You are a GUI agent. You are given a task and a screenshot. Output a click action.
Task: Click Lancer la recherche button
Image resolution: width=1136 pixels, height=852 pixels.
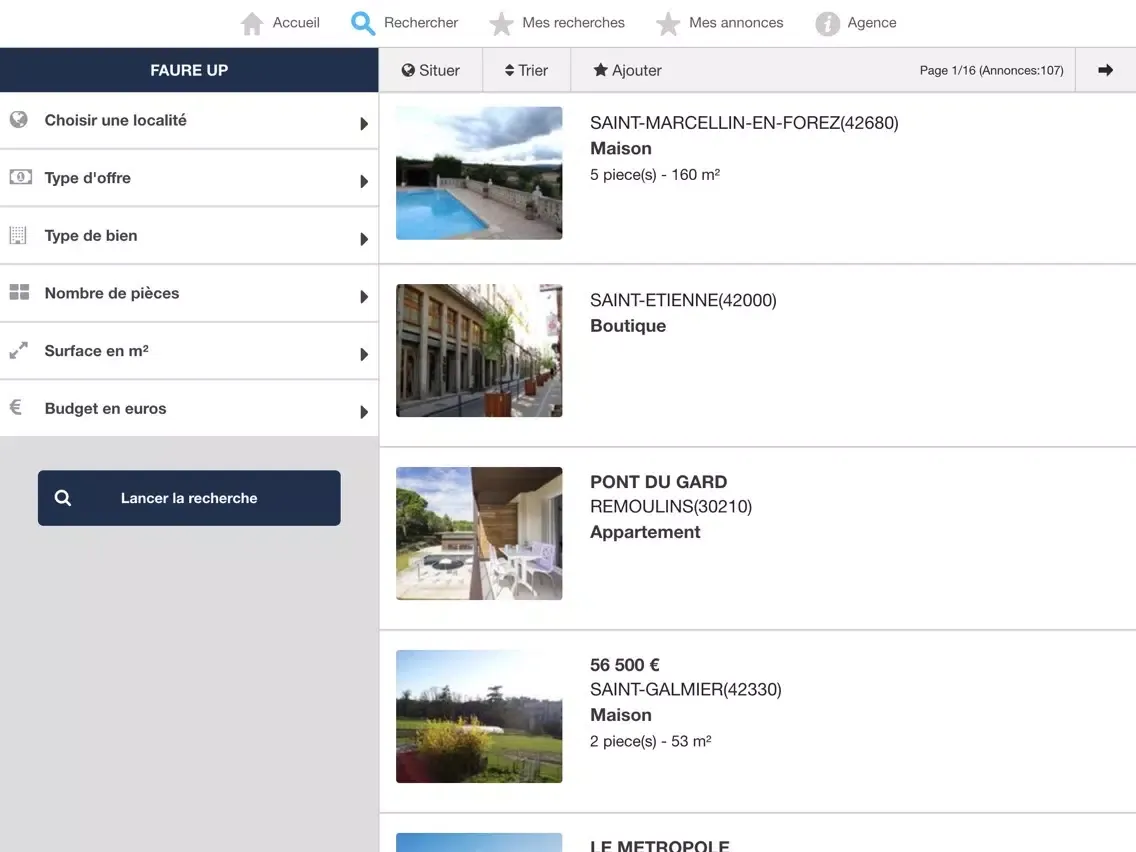189,498
